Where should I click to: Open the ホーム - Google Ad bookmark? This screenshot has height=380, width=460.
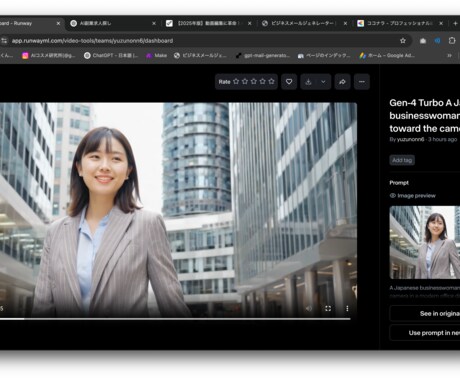pyautogui.click(x=387, y=55)
